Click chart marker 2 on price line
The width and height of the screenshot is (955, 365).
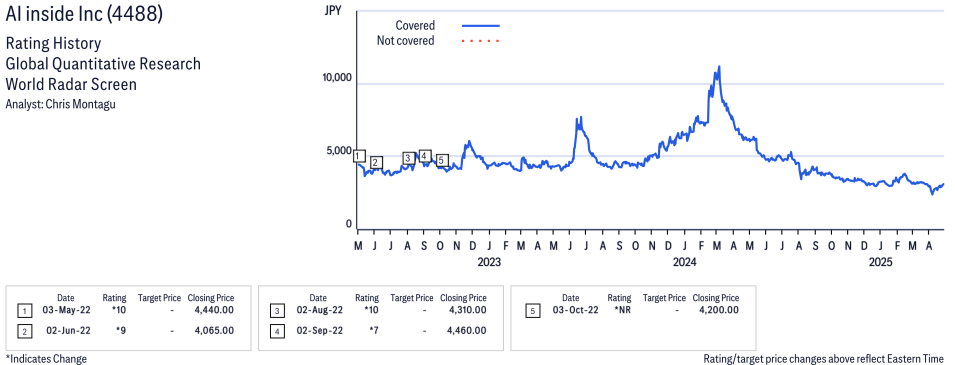(376, 162)
